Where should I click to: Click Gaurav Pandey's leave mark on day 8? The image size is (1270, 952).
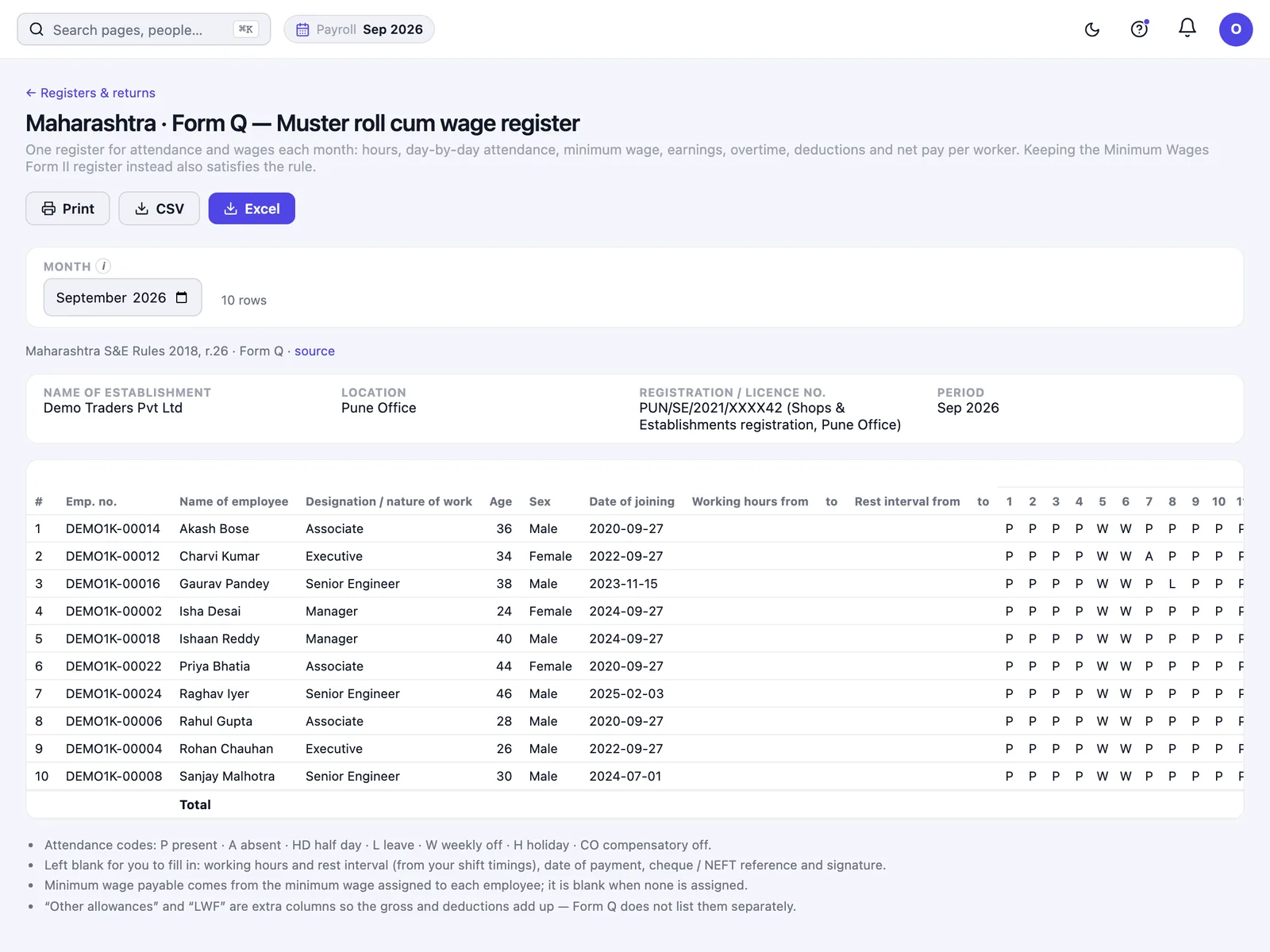click(x=1172, y=584)
